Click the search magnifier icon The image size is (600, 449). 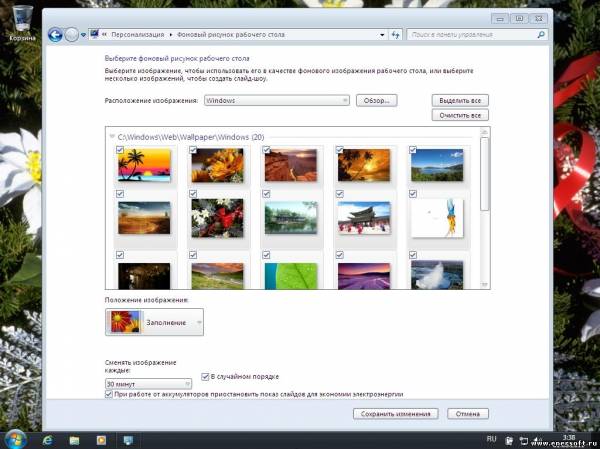(541, 35)
